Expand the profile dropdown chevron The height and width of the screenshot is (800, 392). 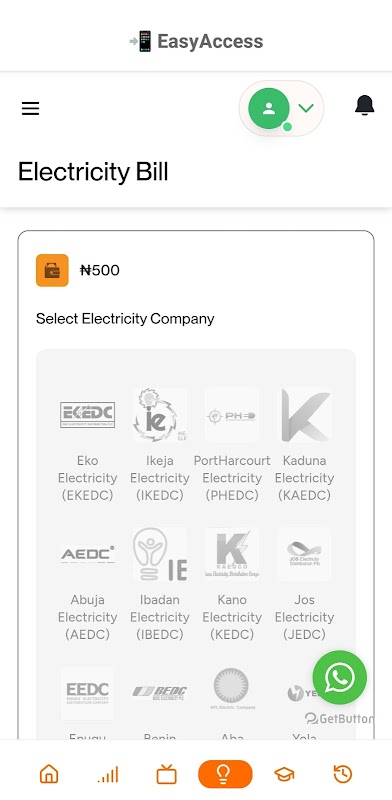click(306, 108)
